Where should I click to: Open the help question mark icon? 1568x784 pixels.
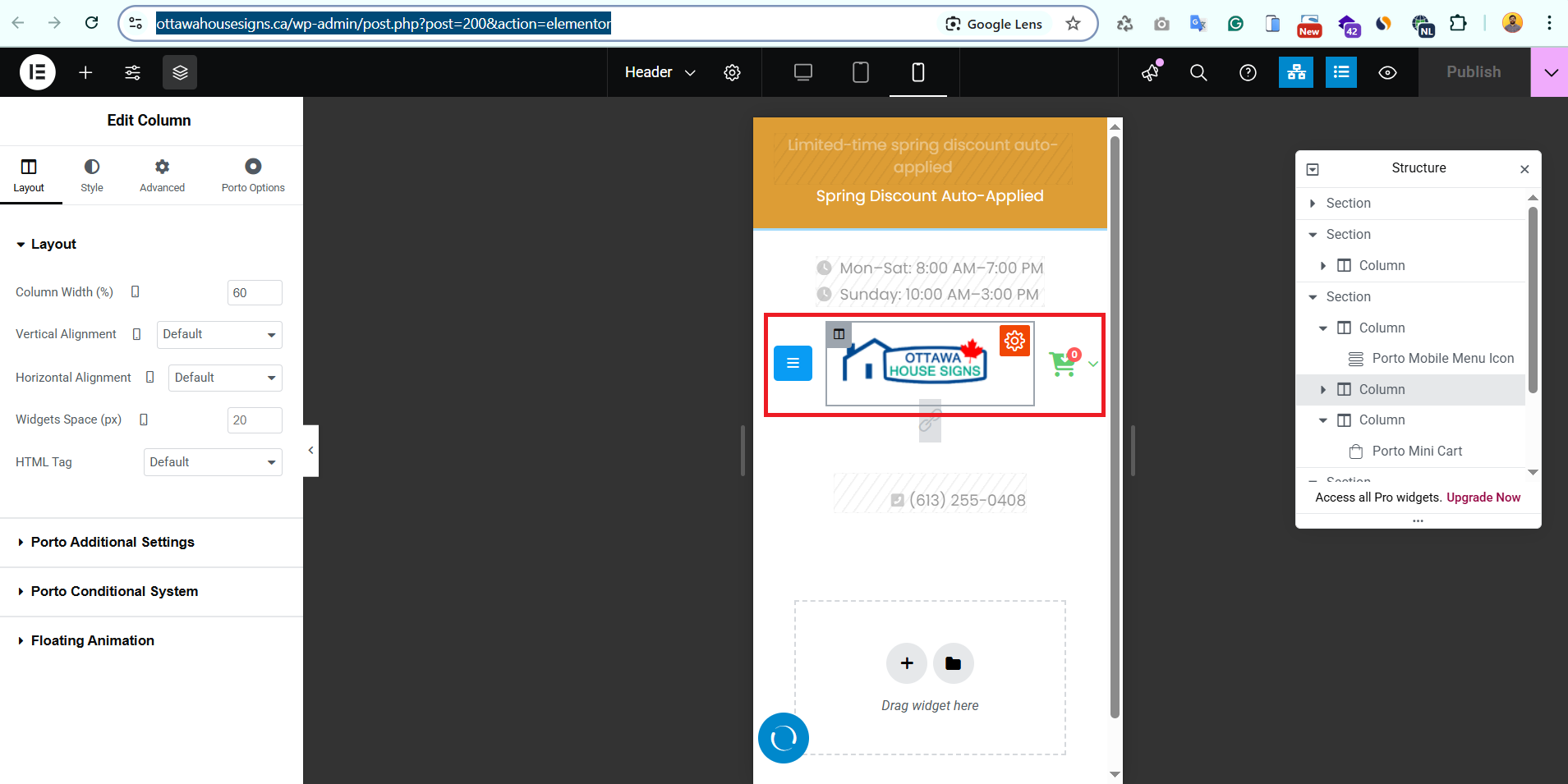click(1248, 72)
